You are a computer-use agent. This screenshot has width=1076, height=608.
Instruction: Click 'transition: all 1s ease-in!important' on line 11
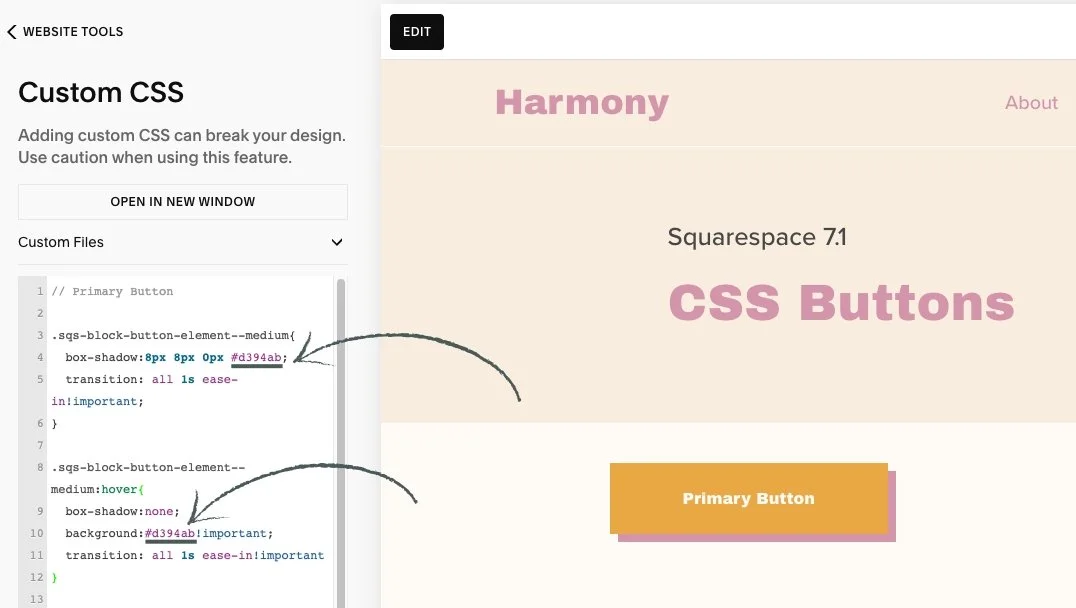tap(194, 555)
